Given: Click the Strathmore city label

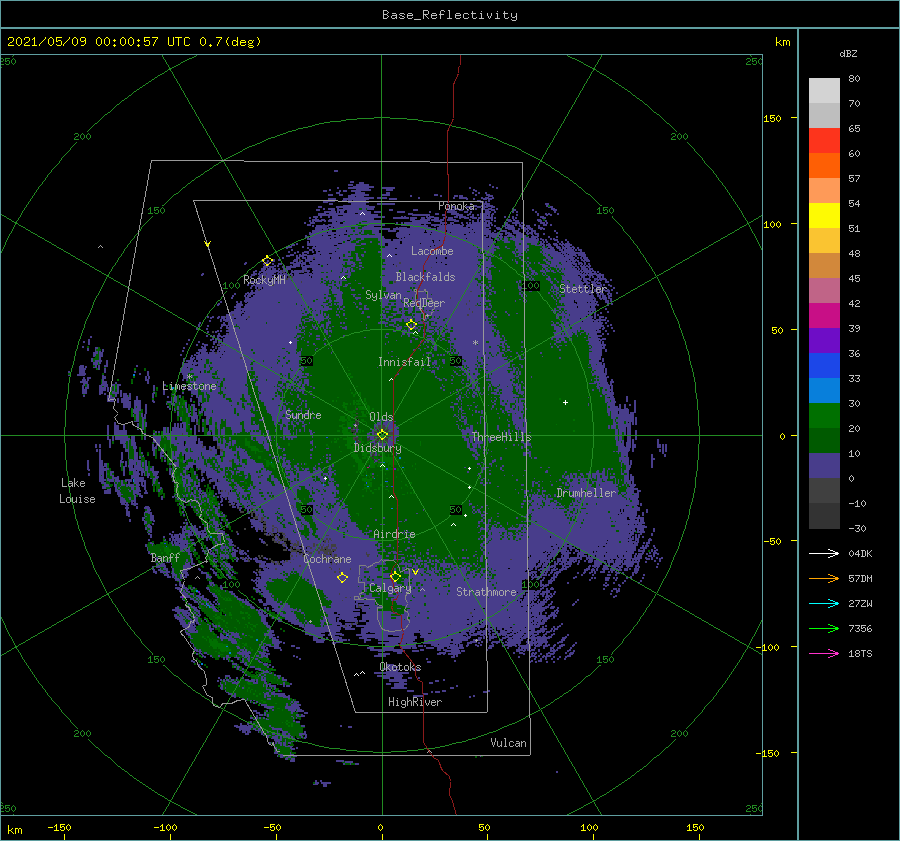Looking at the screenshot, I should pos(486,592).
